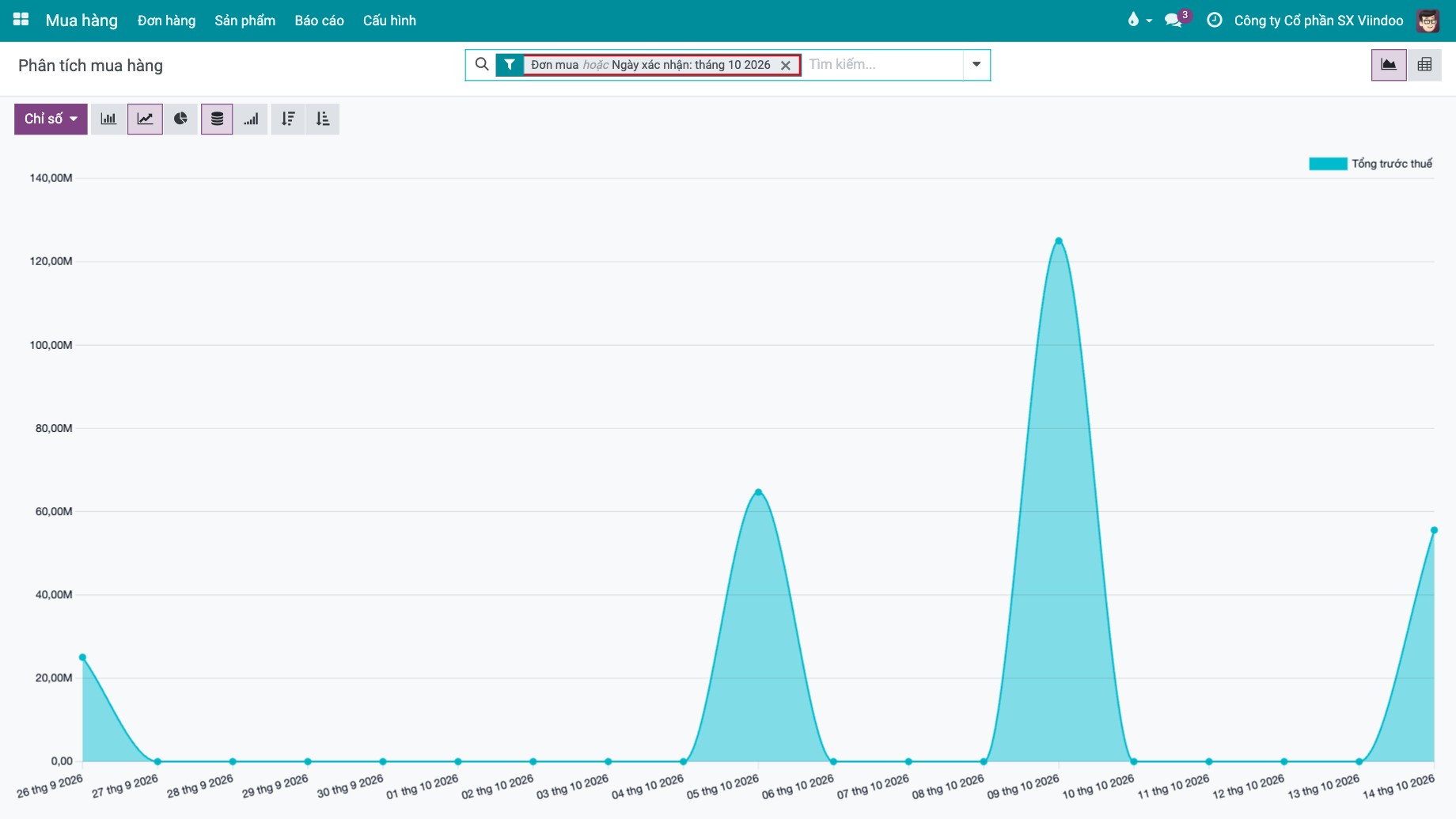
Task: Open the conversations messages icon
Action: [1174, 20]
